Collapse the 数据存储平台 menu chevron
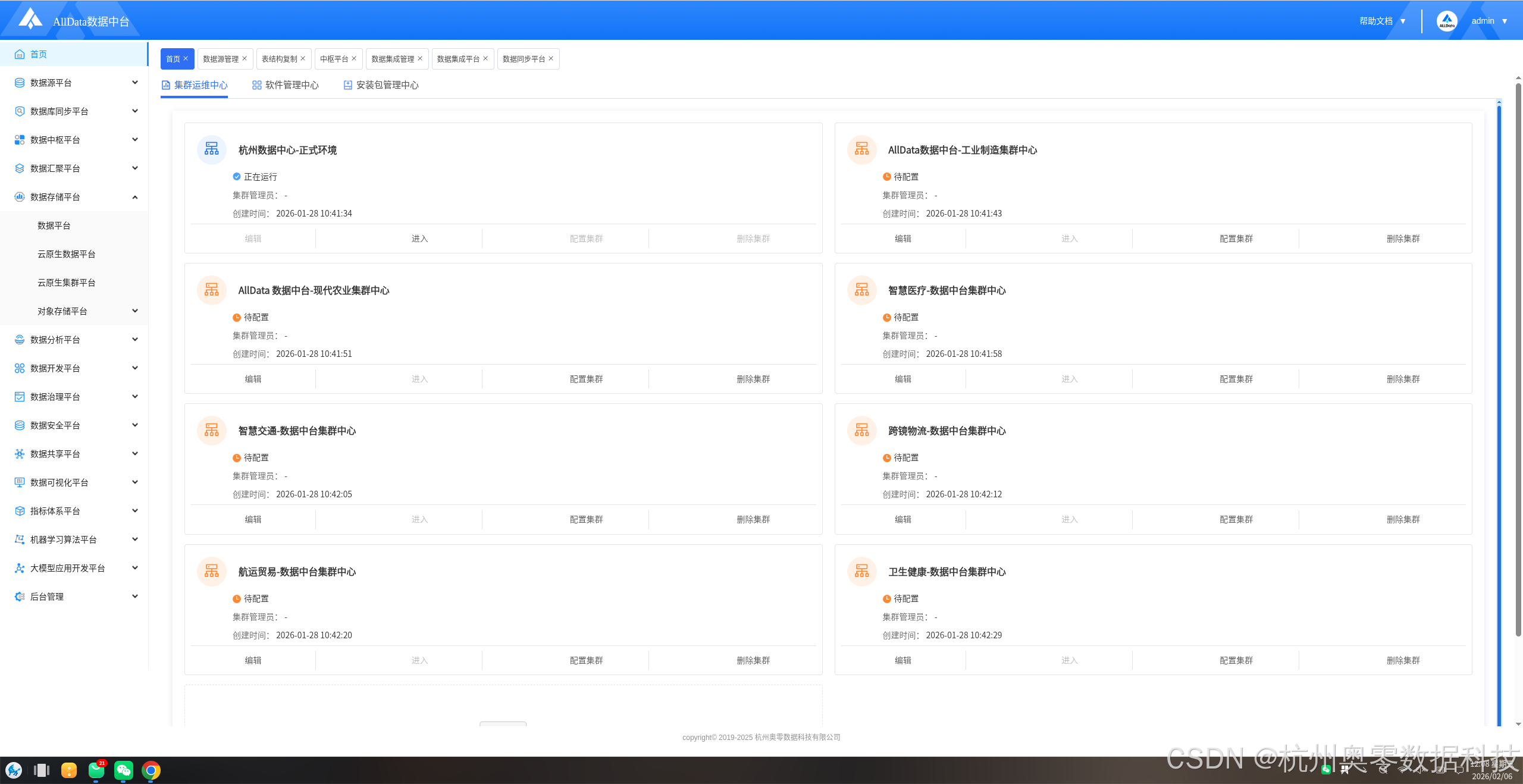 [x=135, y=197]
